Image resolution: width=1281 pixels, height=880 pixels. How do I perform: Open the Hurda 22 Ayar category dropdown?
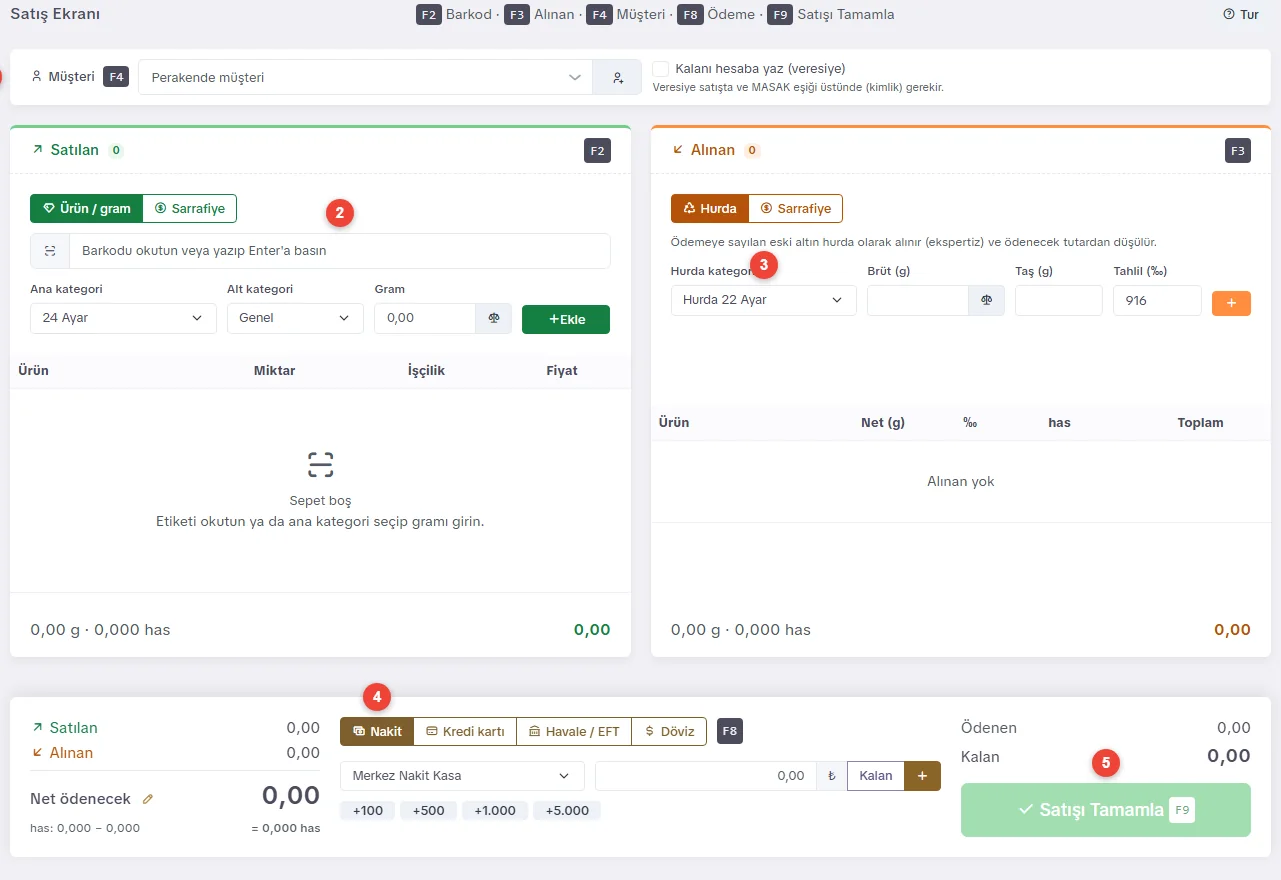763,300
